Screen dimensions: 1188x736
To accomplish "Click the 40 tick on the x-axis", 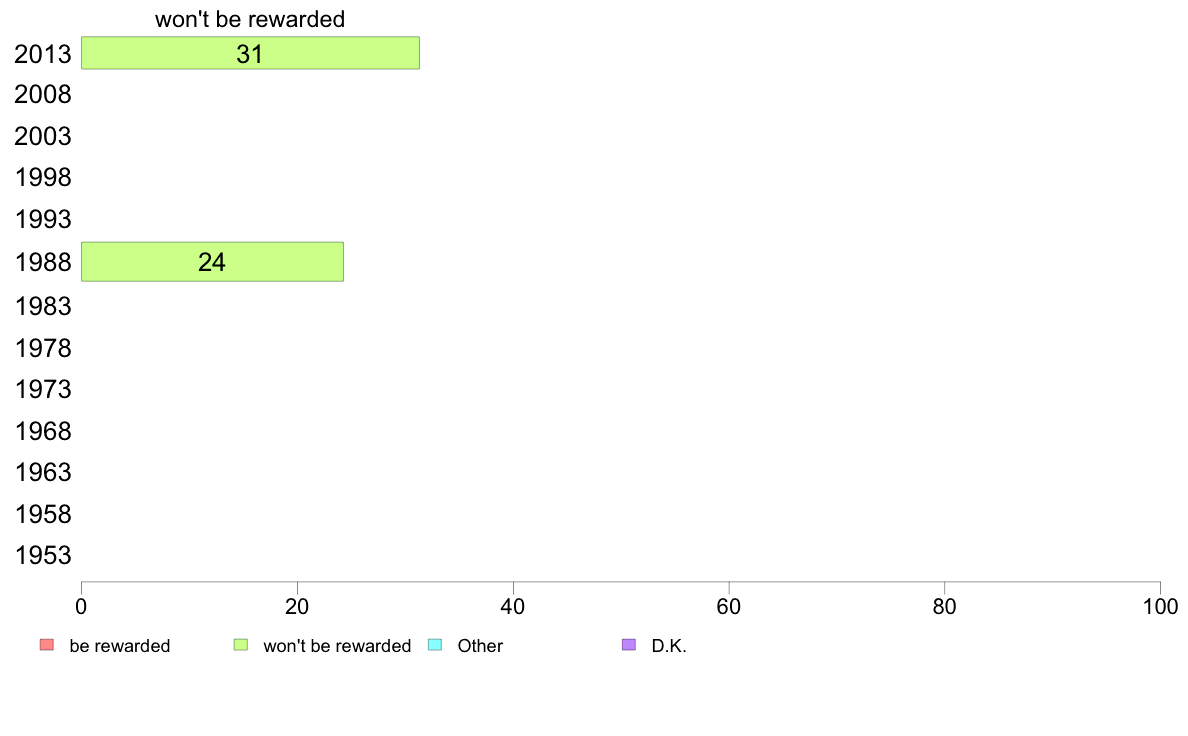I will click(x=513, y=606).
